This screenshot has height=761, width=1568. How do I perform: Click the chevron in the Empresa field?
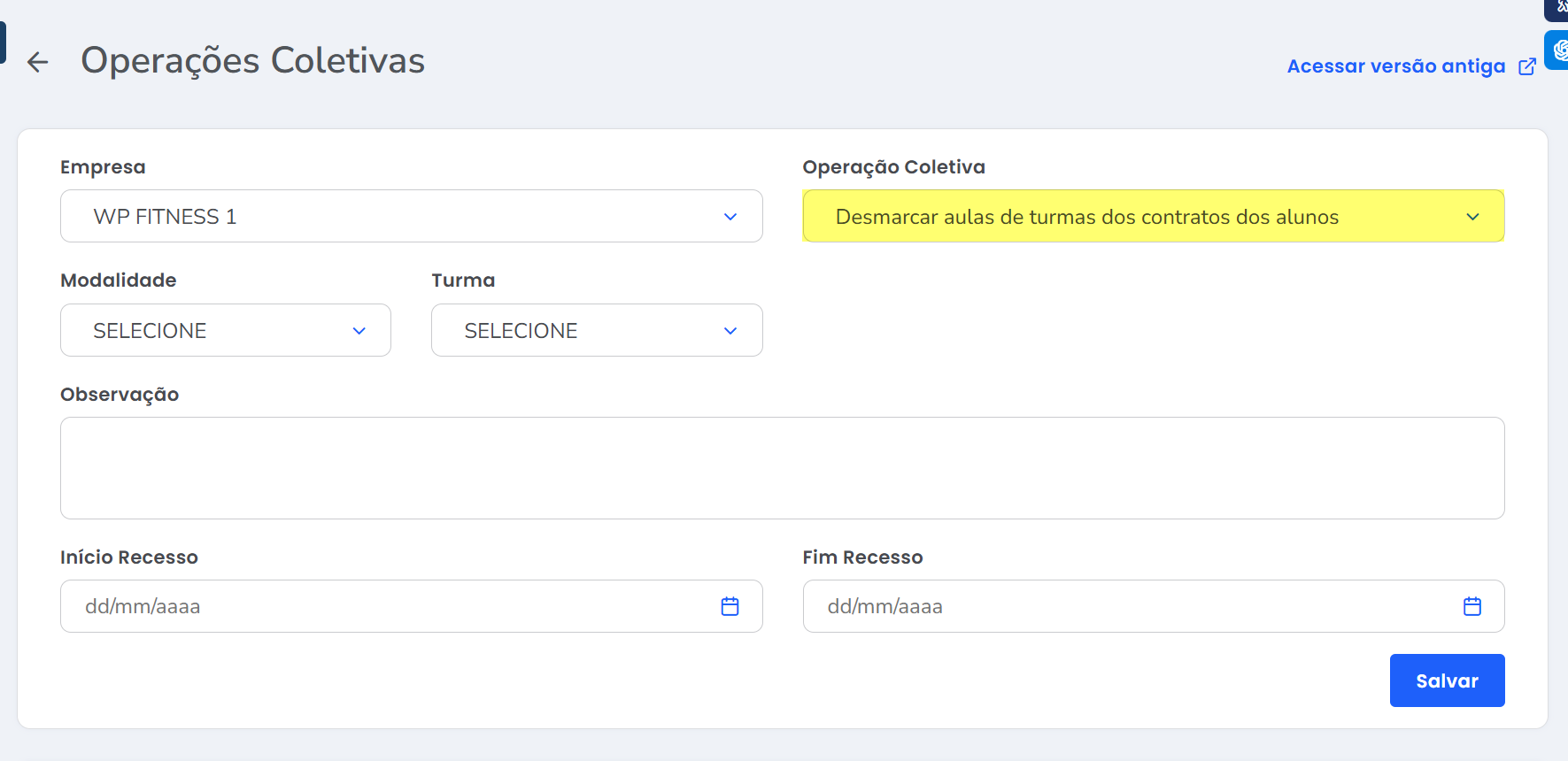730,217
